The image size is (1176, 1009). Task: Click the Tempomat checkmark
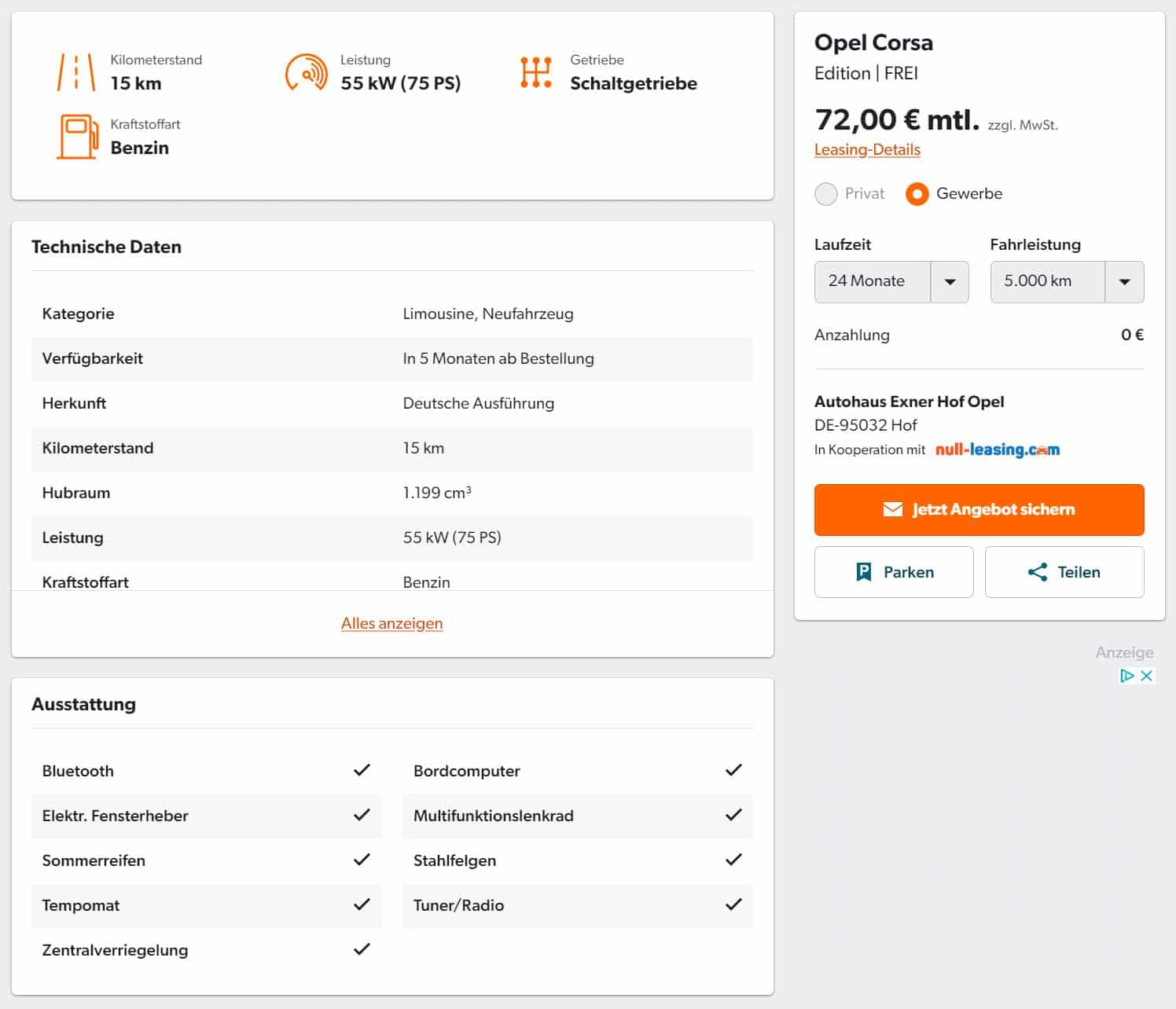pyautogui.click(x=362, y=904)
